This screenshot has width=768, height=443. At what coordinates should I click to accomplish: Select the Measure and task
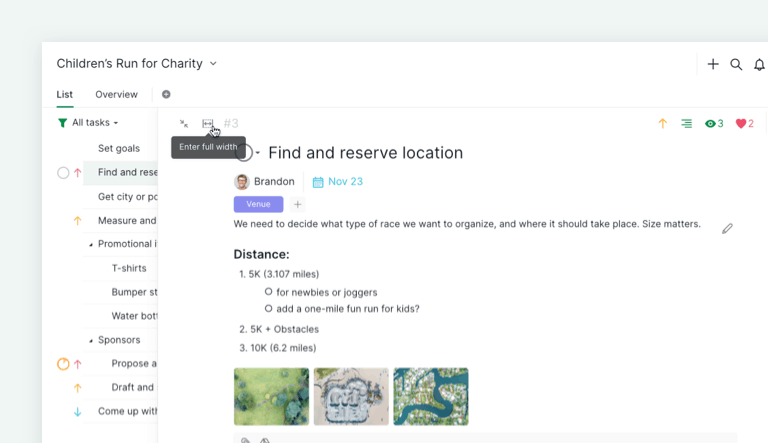point(127,221)
